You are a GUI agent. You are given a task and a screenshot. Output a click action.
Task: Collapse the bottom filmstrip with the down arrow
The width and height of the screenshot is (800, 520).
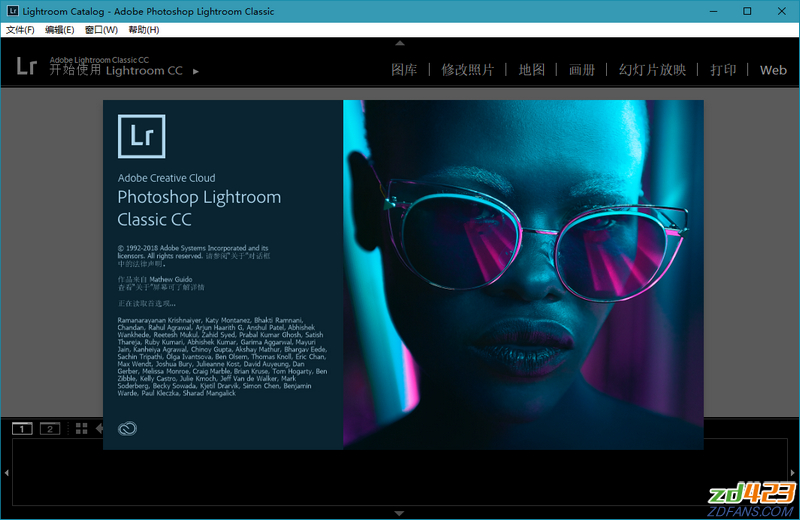click(399, 513)
